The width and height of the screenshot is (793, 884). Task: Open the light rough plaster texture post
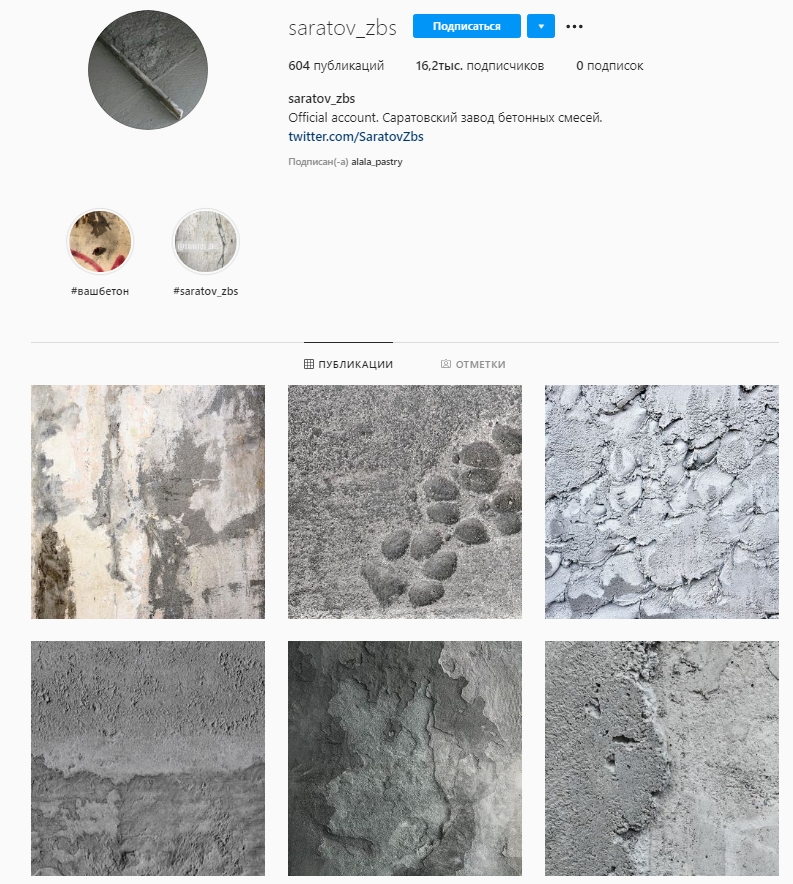point(662,502)
